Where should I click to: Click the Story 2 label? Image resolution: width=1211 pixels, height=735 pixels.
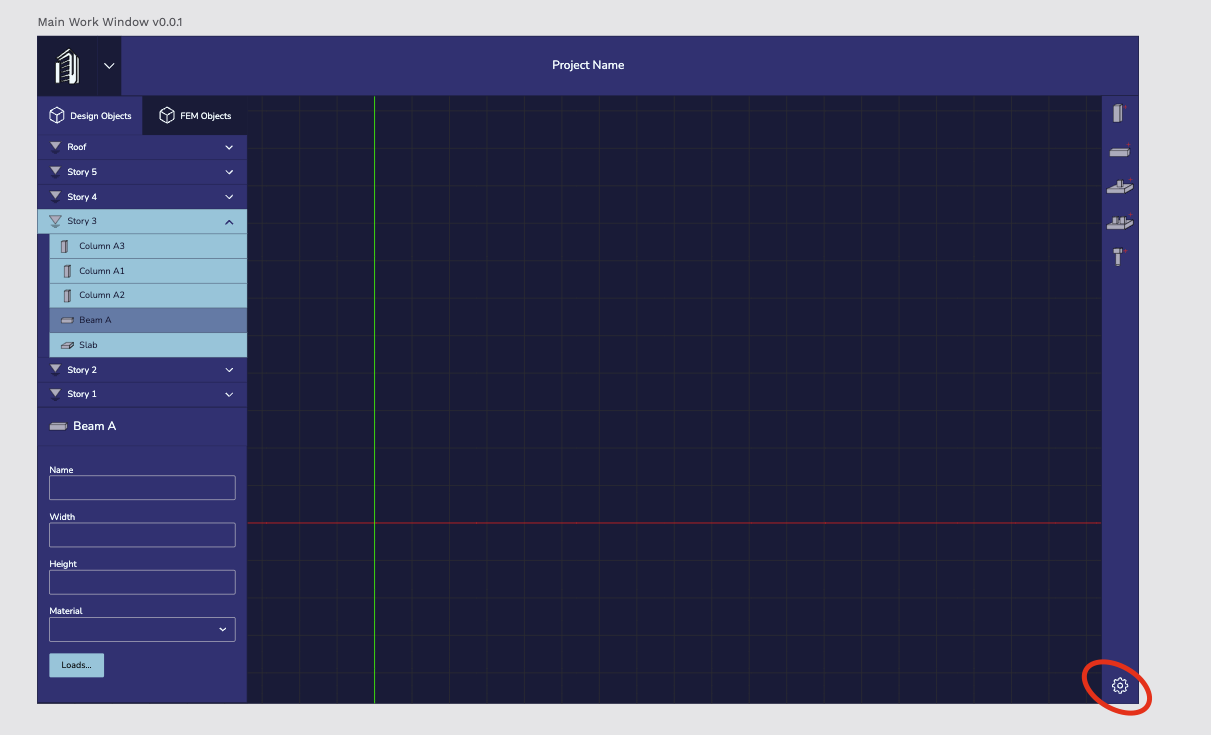click(x=82, y=370)
